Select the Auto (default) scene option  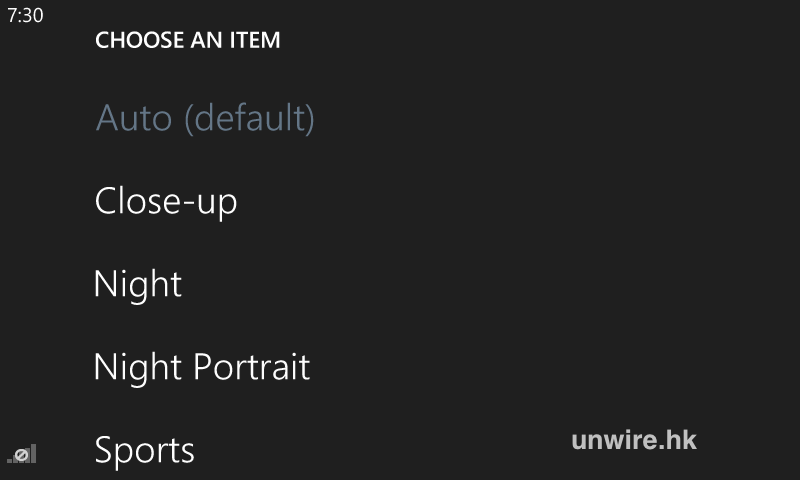[205, 119]
